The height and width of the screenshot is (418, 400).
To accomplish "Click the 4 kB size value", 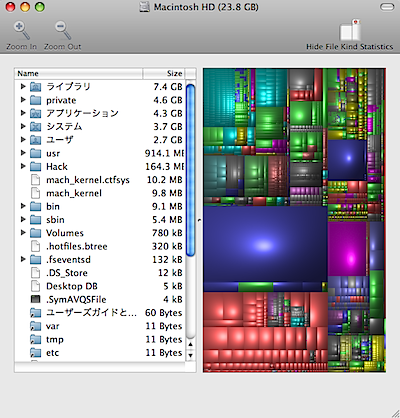I will pos(173,299).
